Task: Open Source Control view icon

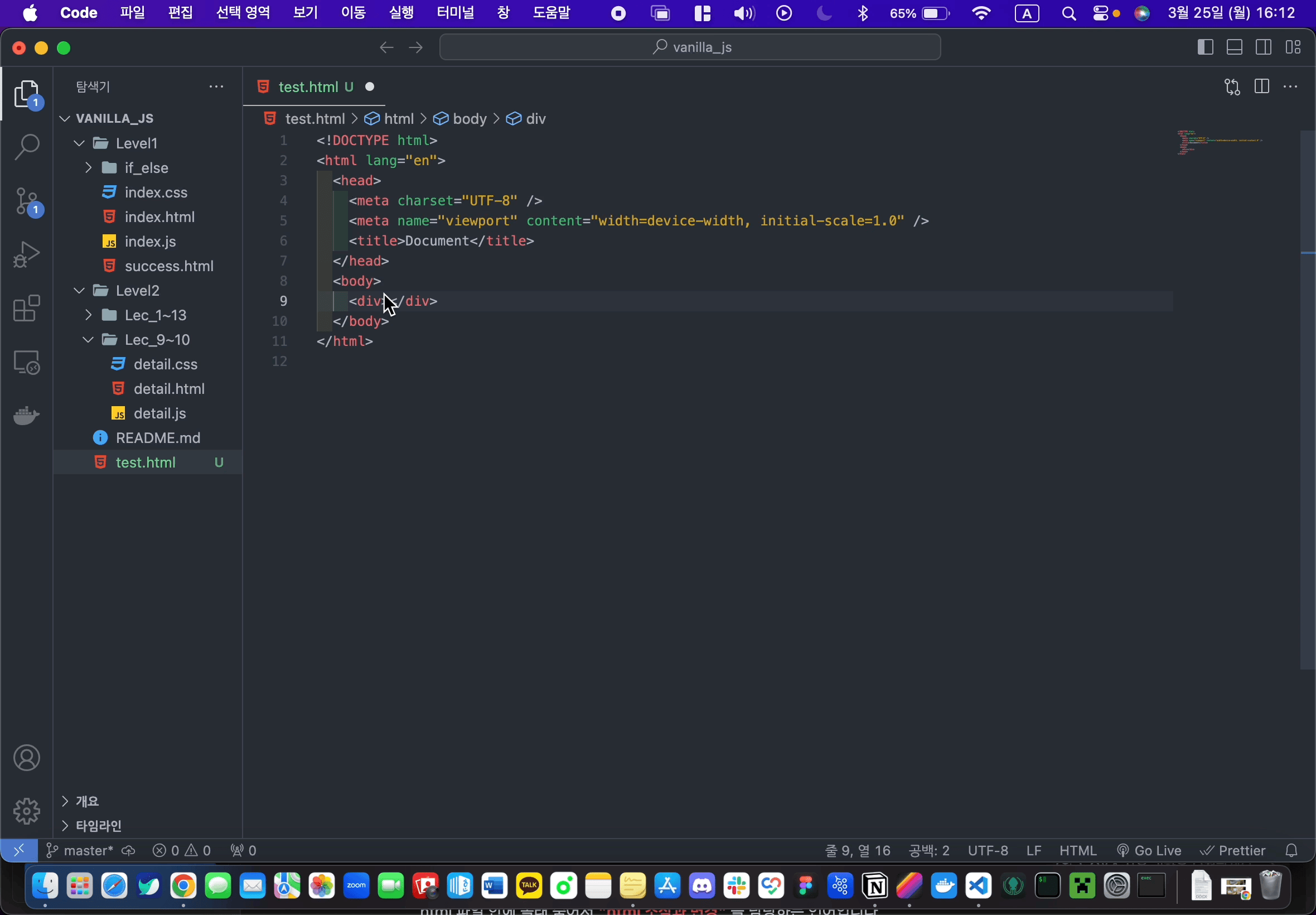Action: [26, 201]
